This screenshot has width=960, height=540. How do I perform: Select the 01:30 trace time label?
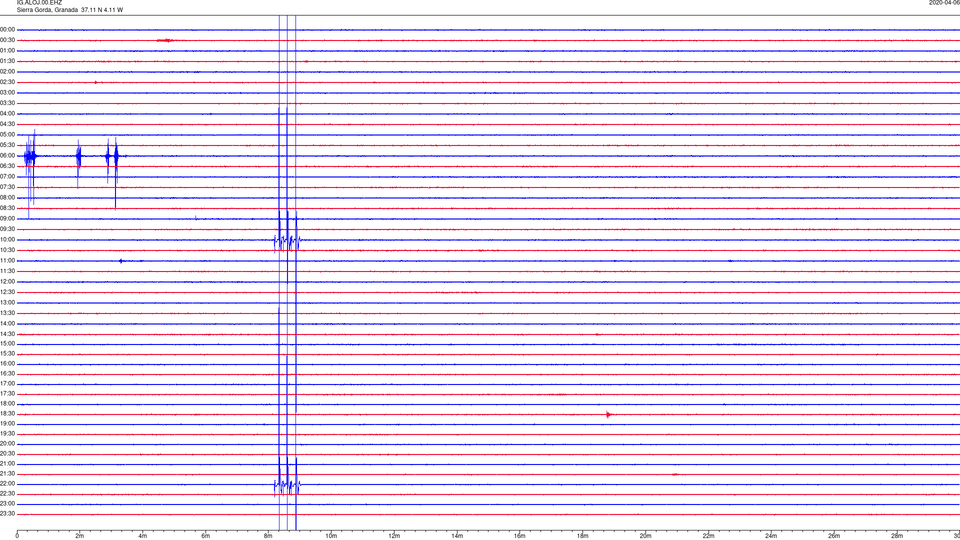click(7, 61)
